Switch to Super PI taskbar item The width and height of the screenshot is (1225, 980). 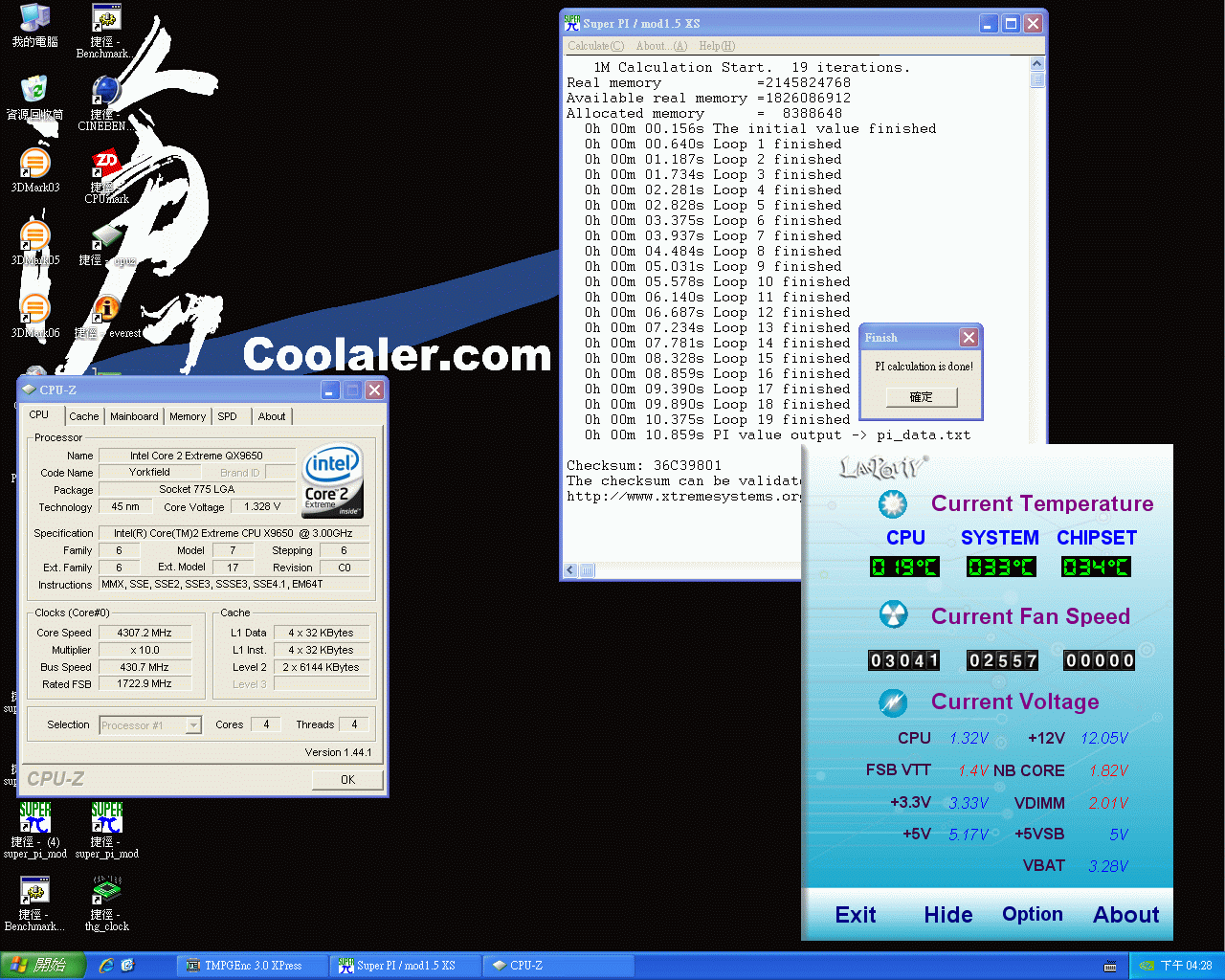coord(405,966)
